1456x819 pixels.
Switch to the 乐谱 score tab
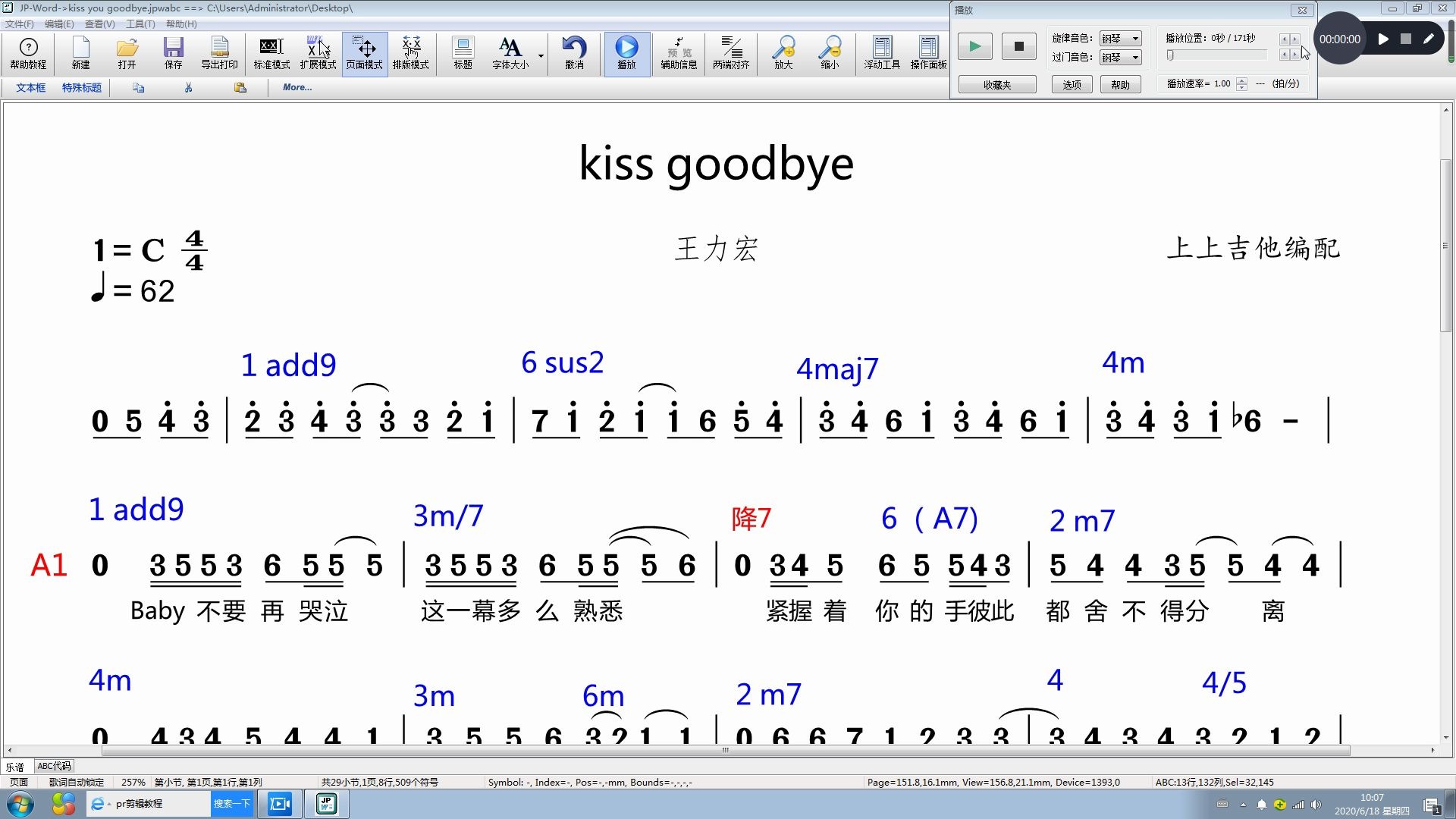(x=15, y=766)
